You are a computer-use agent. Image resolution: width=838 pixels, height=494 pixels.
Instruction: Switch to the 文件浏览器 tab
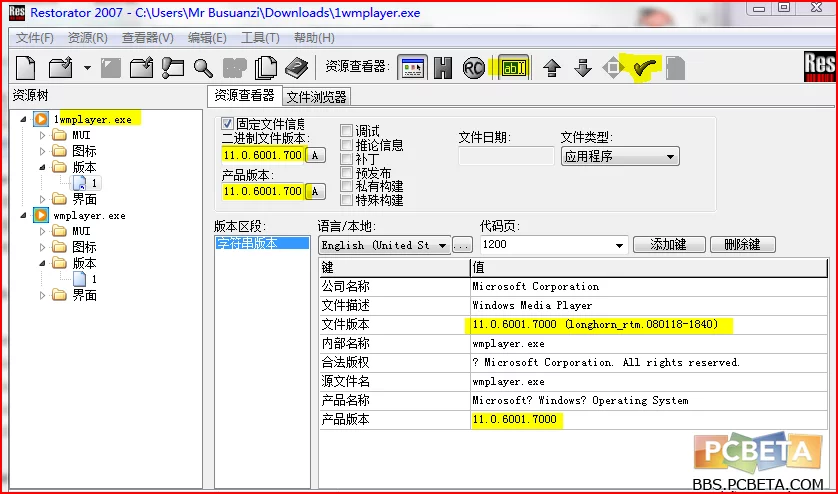(316, 97)
